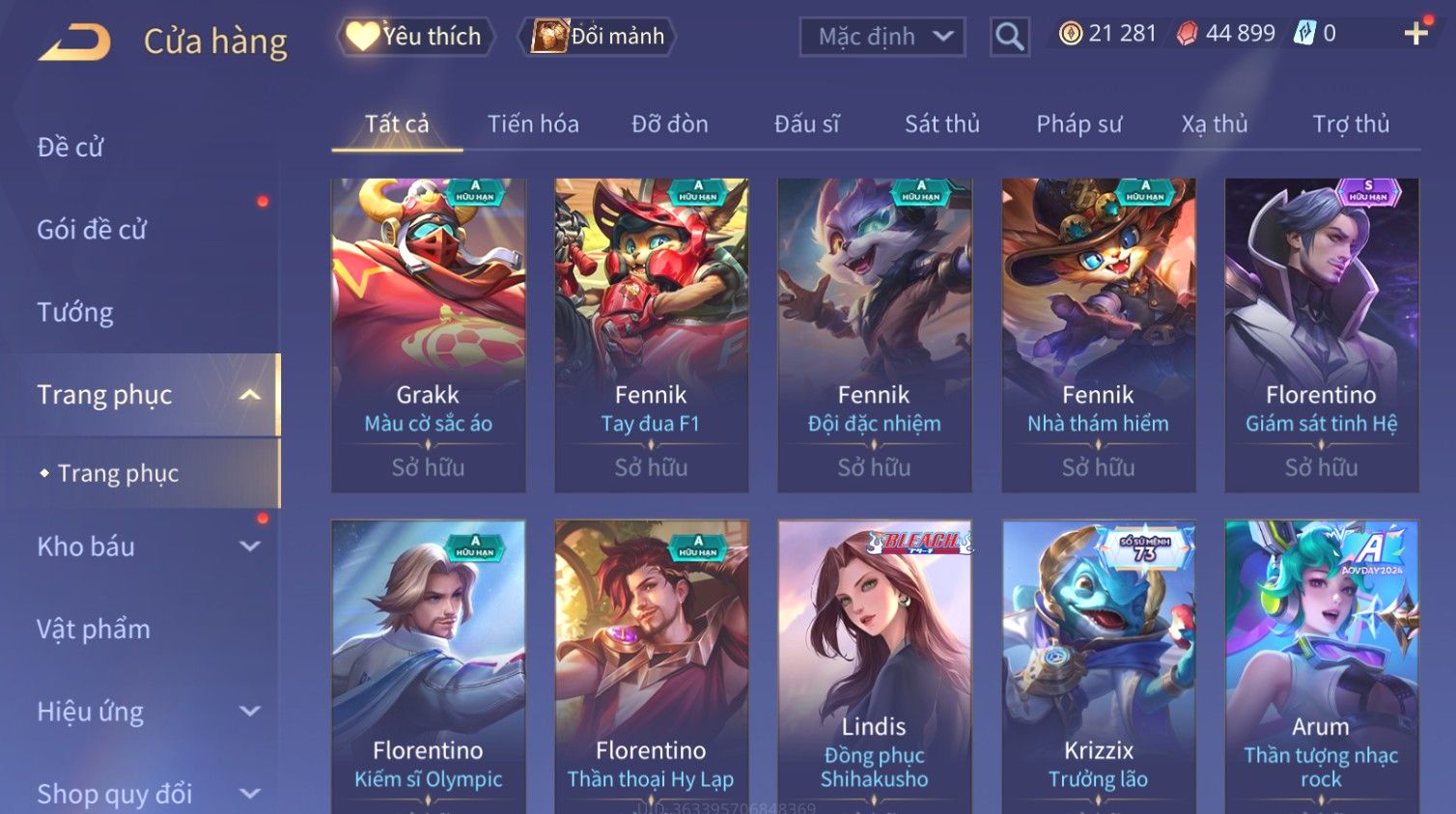The image size is (1456, 814).
Task: Open the search magnifier icon
Action: pyautogui.click(x=1010, y=37)
